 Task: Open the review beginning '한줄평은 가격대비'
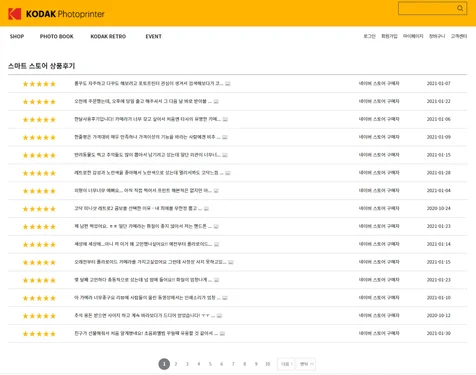(x=147, y=137)
